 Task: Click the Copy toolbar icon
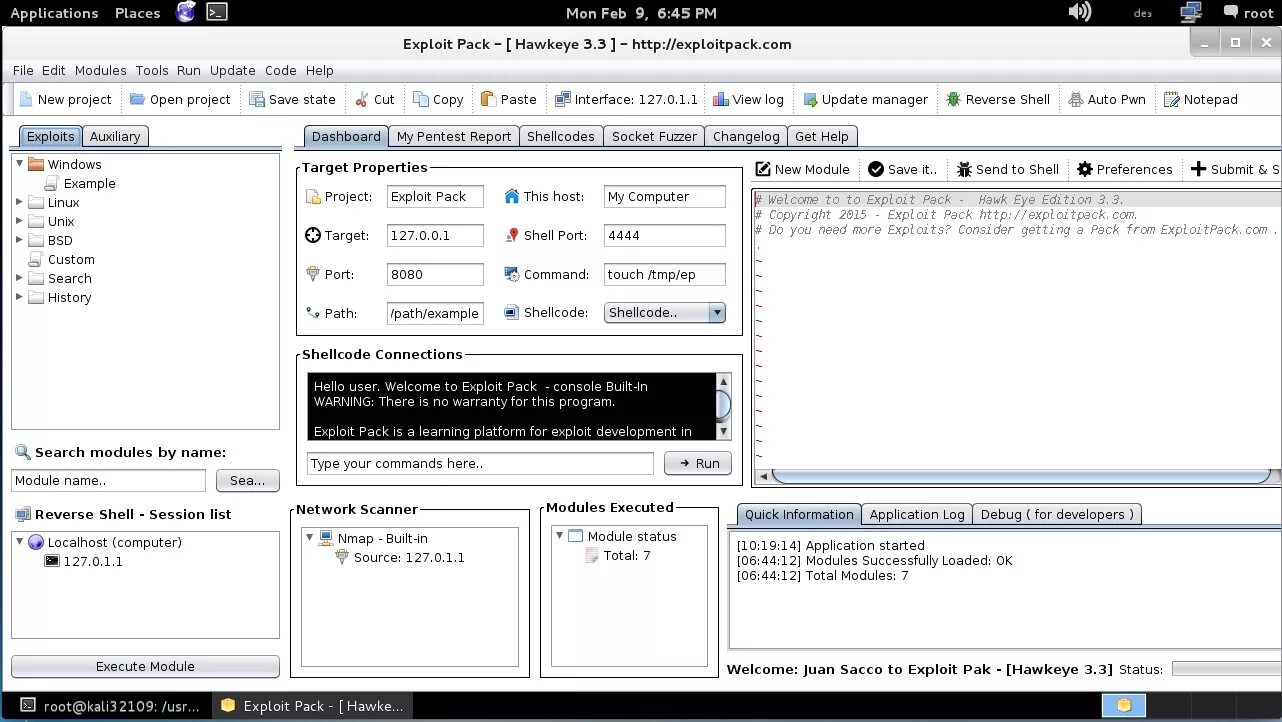[x=420, y=99]
